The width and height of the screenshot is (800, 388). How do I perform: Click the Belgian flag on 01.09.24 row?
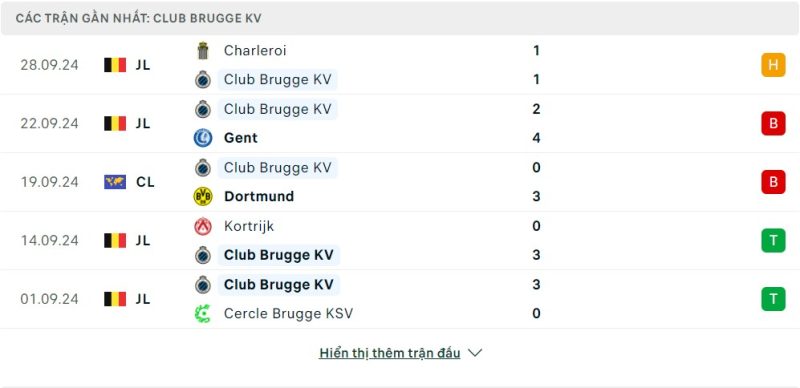(x=115, y=299)
